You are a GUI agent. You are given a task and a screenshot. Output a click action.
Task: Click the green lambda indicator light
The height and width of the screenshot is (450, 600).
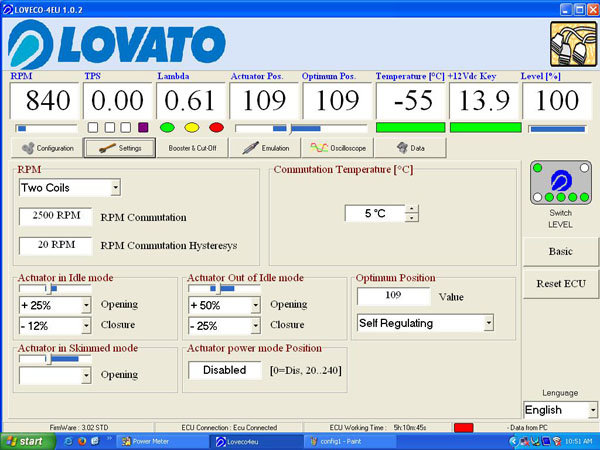[x=167, y=127]
